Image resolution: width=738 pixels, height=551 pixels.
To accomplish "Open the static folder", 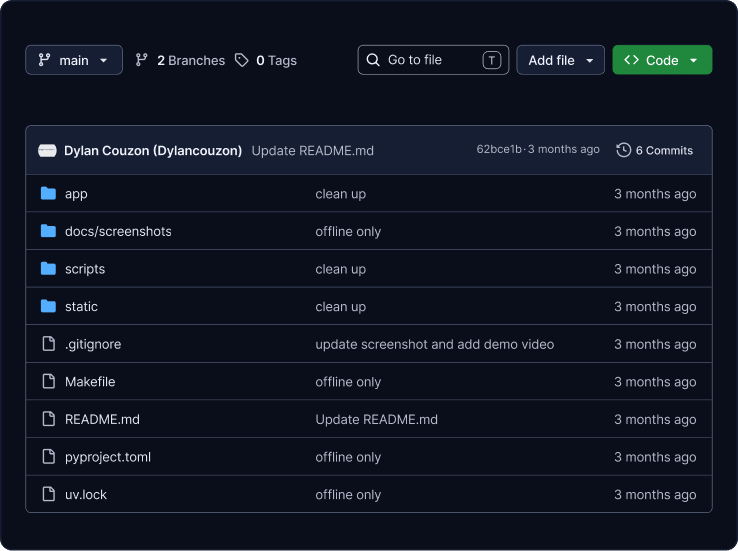I will (81, 307).
